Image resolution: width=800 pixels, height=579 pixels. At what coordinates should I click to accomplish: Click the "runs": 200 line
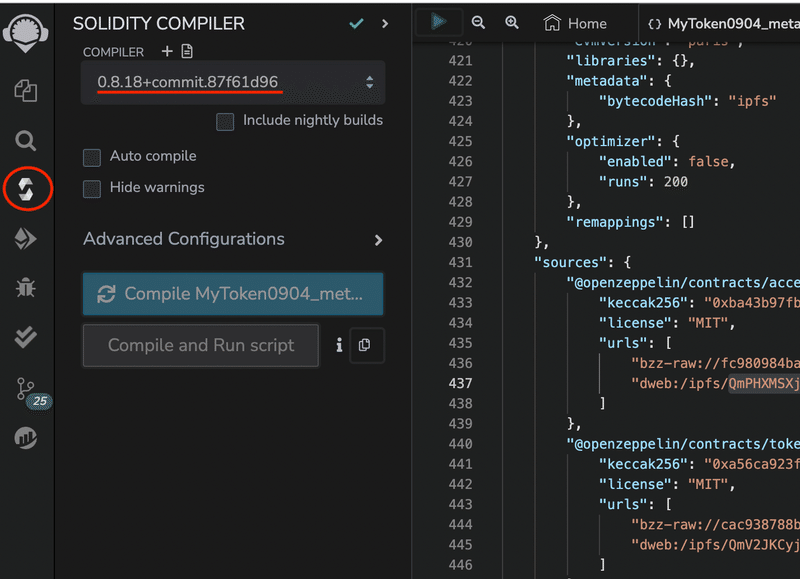pos(643,182)
